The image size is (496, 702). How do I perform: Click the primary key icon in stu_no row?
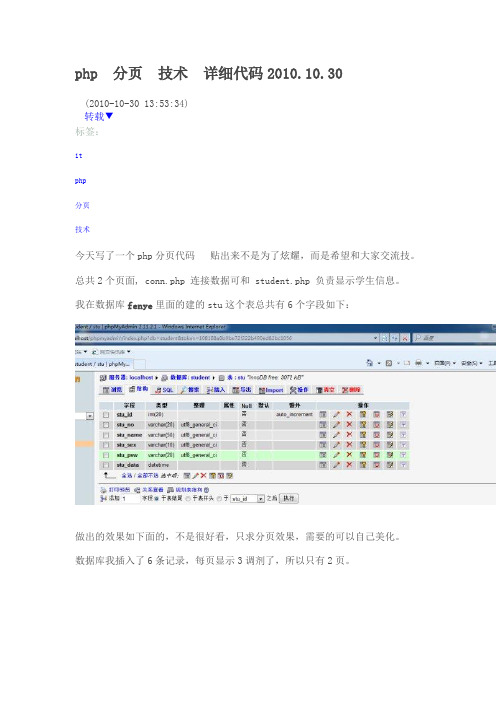(x=363, y=424)
